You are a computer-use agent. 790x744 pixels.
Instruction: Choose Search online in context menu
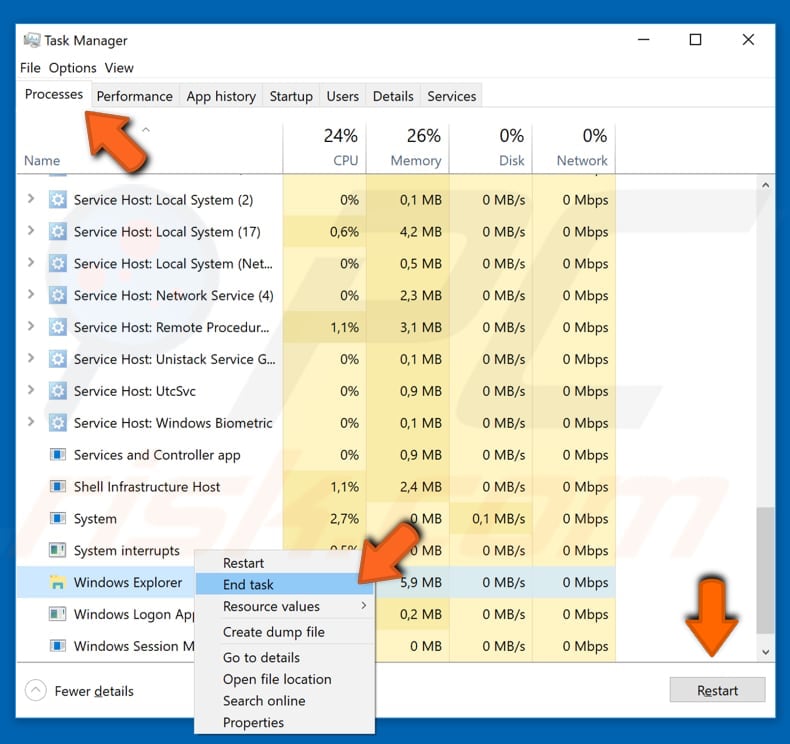(285, 701)
